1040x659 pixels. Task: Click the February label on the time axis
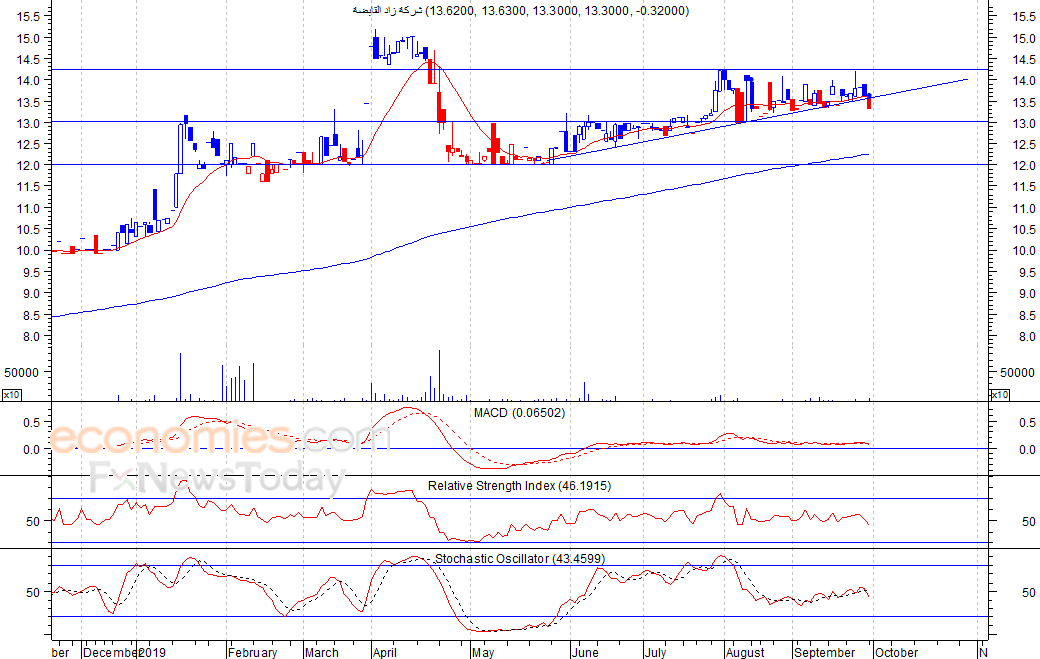pyautogui.click(x=253, y=652)
